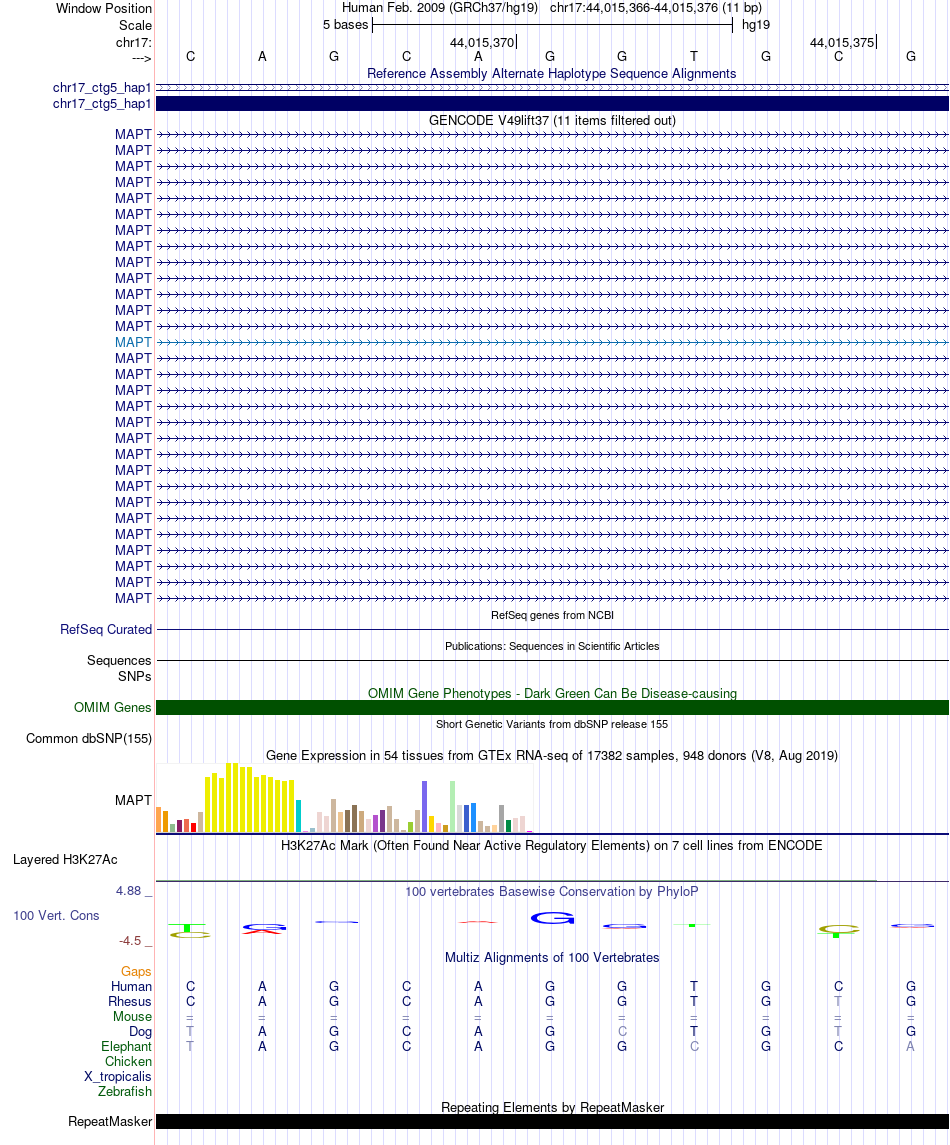Screen dimensions: 950x1145
Task: Open 'RefSeq genes from NCBI' track title
Action: click(x=552, y=616)
